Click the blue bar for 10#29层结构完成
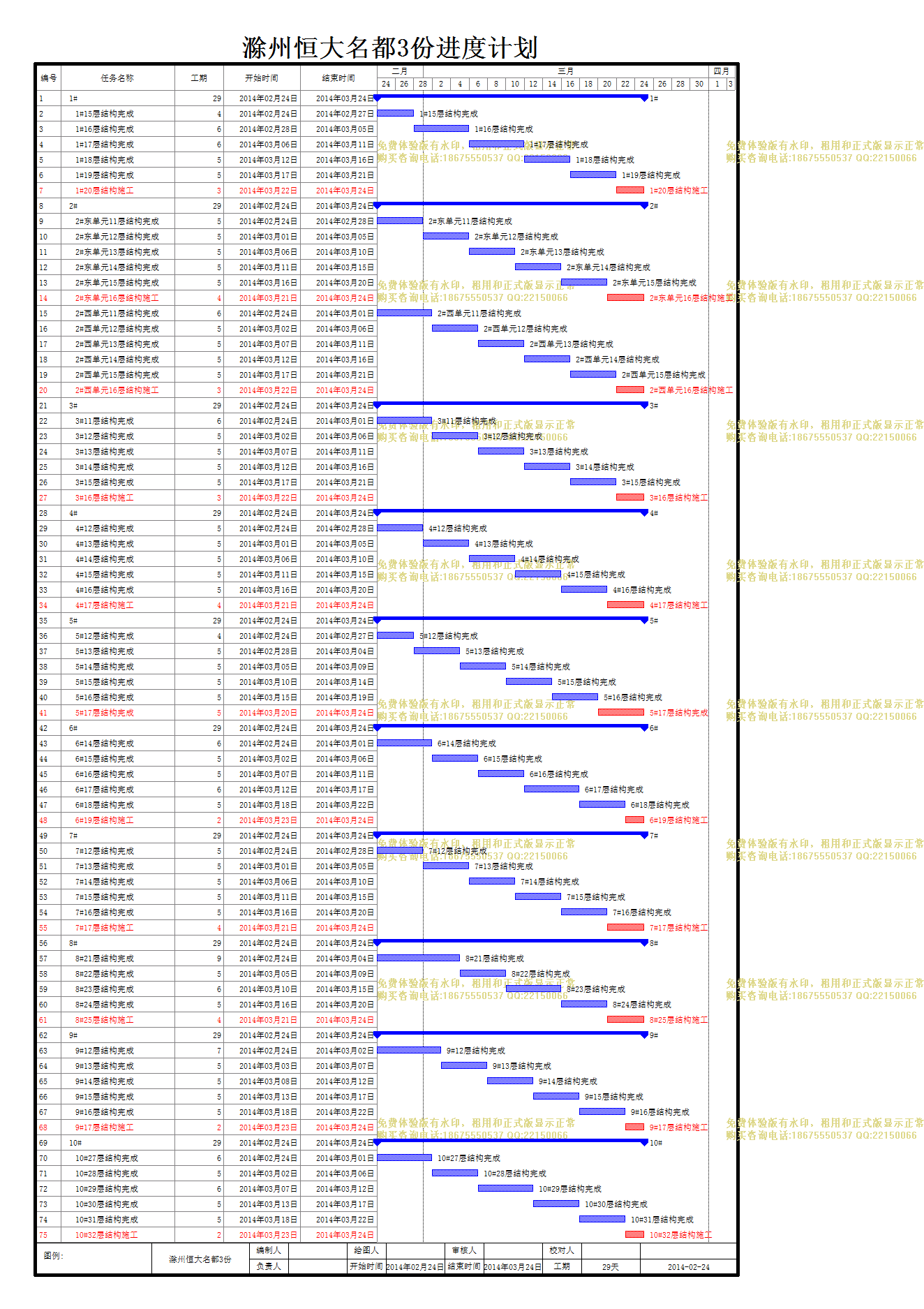 tap(505, 1188)
